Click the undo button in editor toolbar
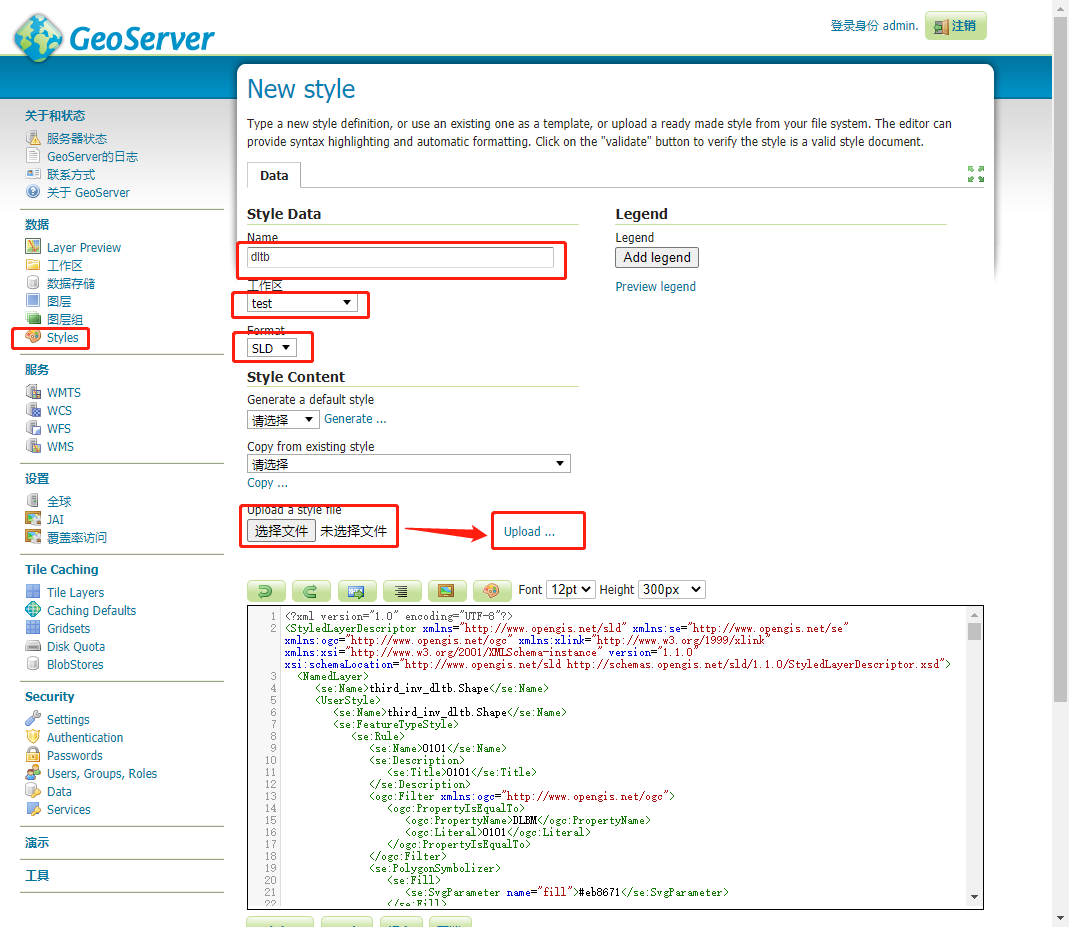 coord(266,590)
